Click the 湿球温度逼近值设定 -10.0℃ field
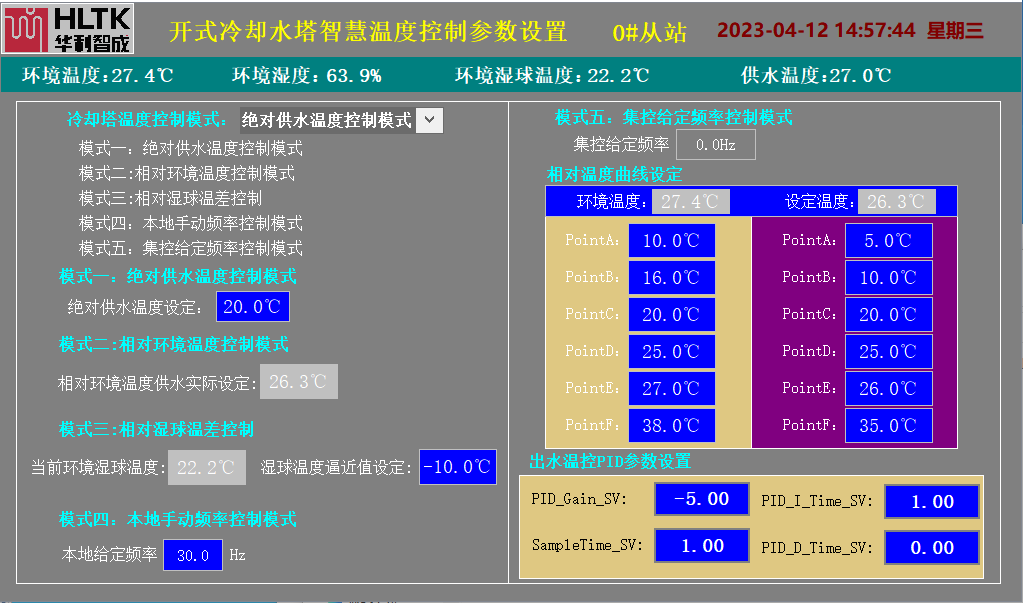The height and width of the screenshot is (603, 1023). (457, 467)
